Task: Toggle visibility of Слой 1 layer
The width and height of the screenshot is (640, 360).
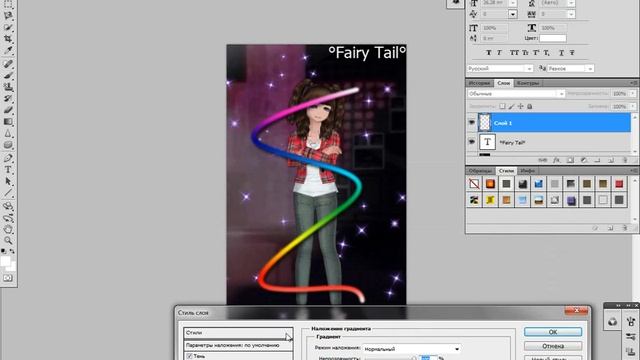Action: [471, 123]
